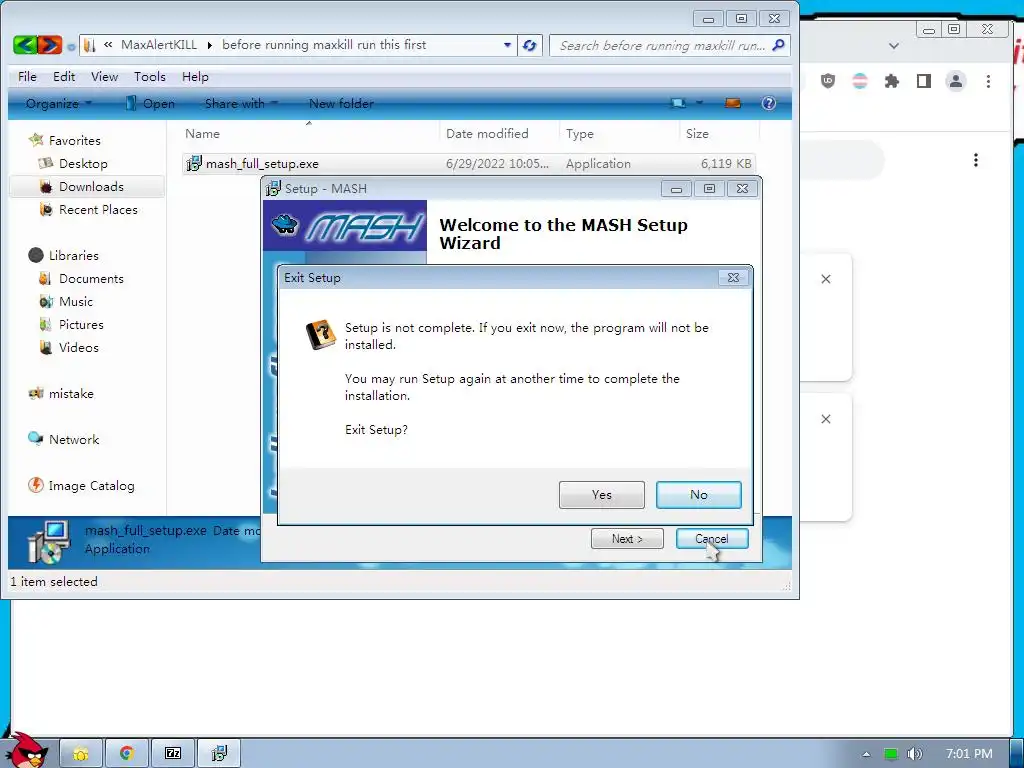This screenshot has width=1024, height=768.
Task: Click Yes in Exit Setup dialog
Action: click(x=601, y=494)
